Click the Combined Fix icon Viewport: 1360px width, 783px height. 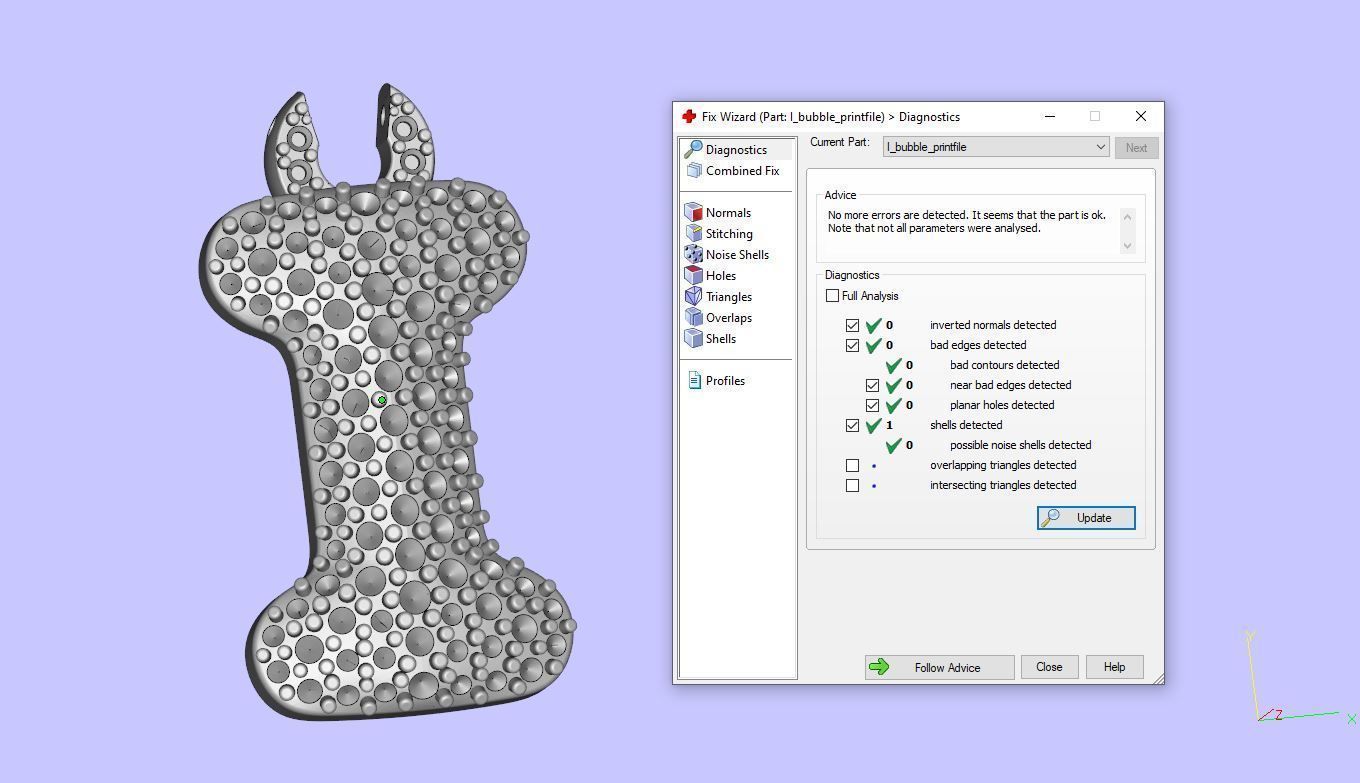coord(694,171)
